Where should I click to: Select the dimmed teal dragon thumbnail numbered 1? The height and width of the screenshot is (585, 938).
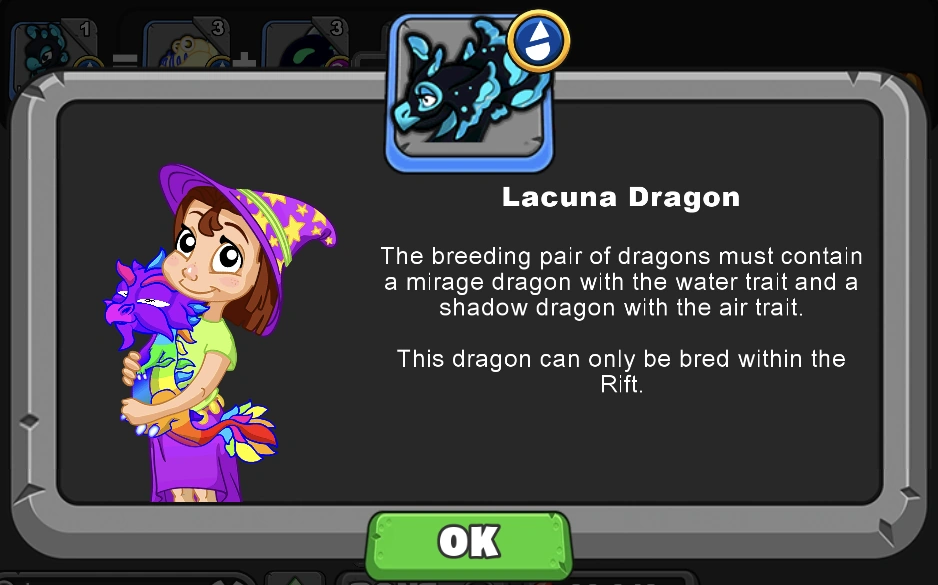tap(53, 48)
